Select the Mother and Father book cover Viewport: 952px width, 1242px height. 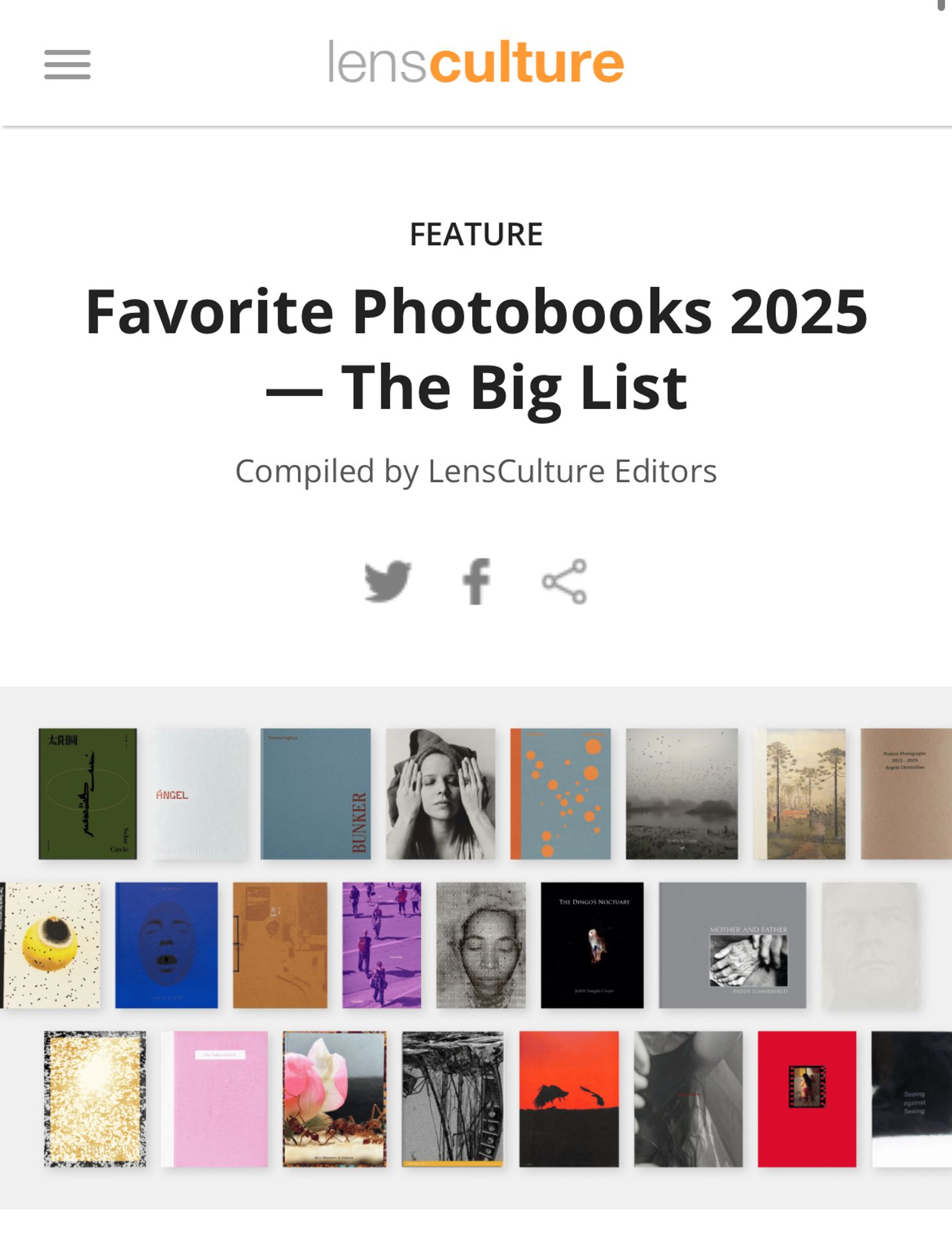pyautogui.click(x=732, y=945)
